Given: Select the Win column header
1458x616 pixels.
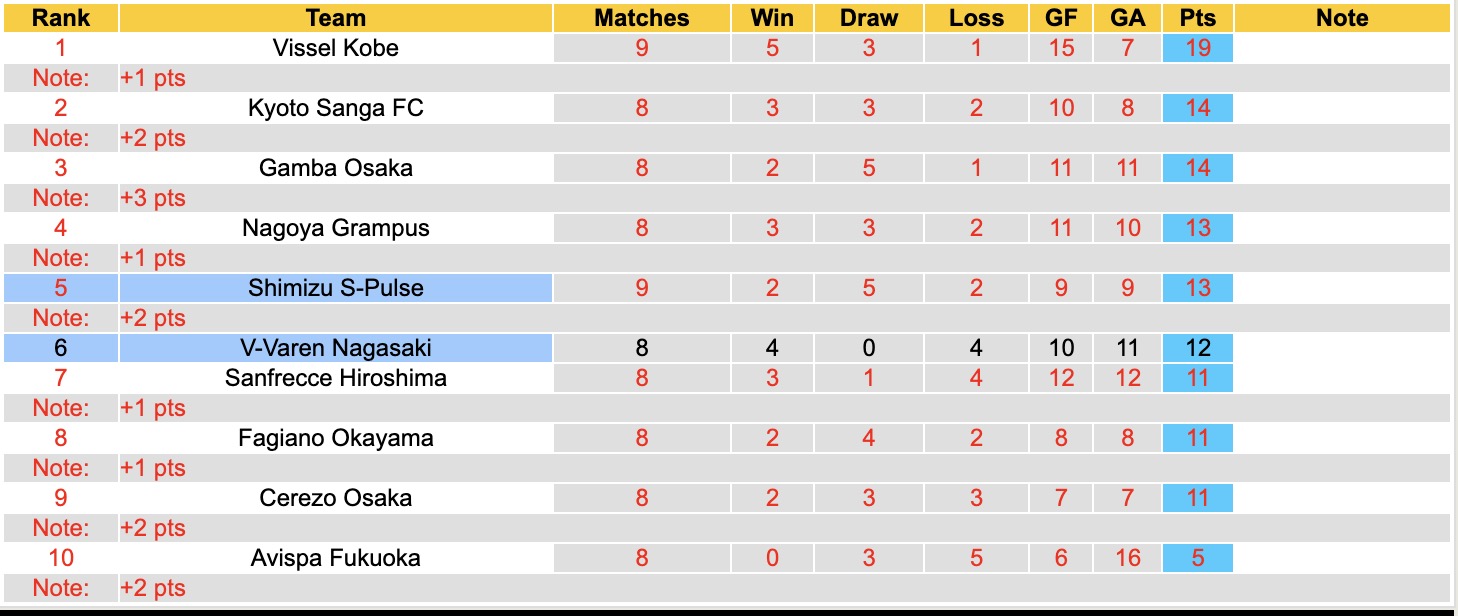Looking at the screenshot, I should click(x=772, y=18).
